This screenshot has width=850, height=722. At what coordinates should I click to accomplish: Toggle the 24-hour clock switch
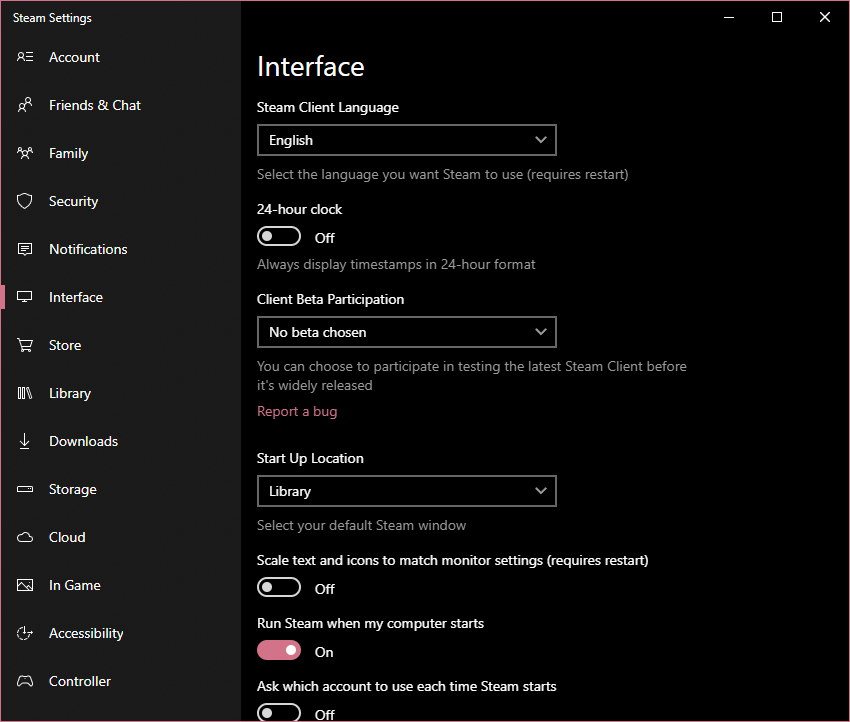point(279,236)
